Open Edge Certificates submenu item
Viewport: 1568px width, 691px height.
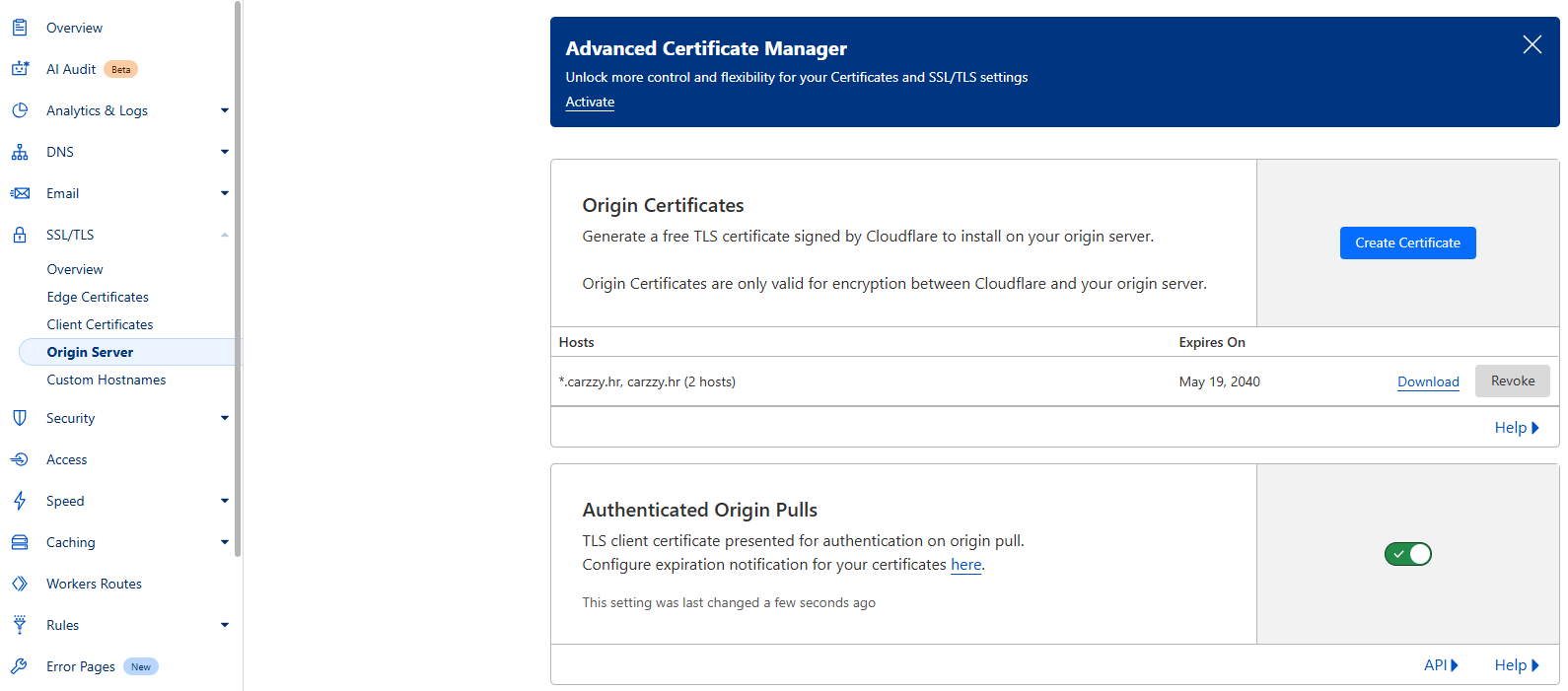98,297
